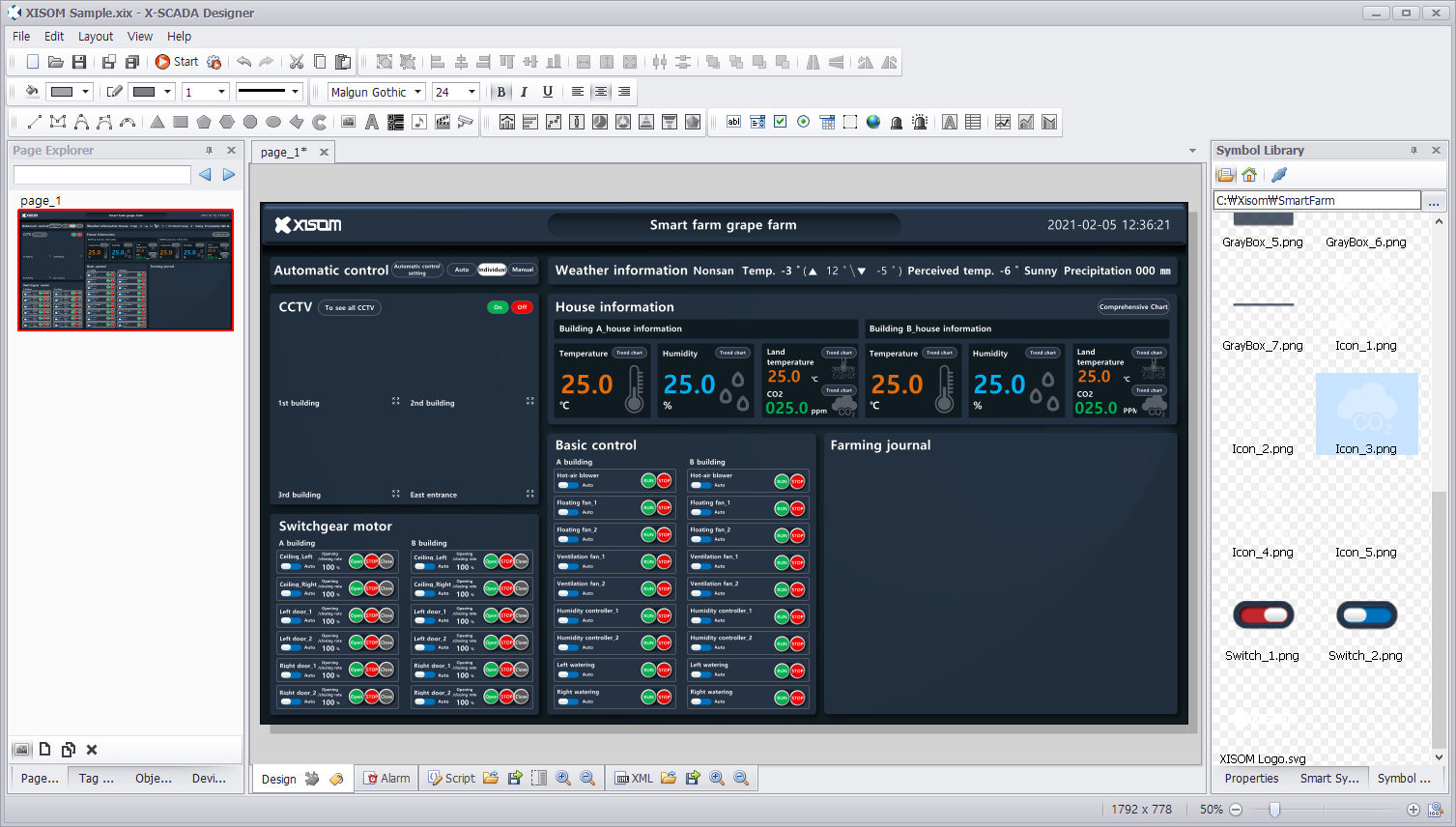Image resolution: width=1456 pixels, height=827 pixels.
Task: Switch to the Alarm tab
Action: point(386,778)
